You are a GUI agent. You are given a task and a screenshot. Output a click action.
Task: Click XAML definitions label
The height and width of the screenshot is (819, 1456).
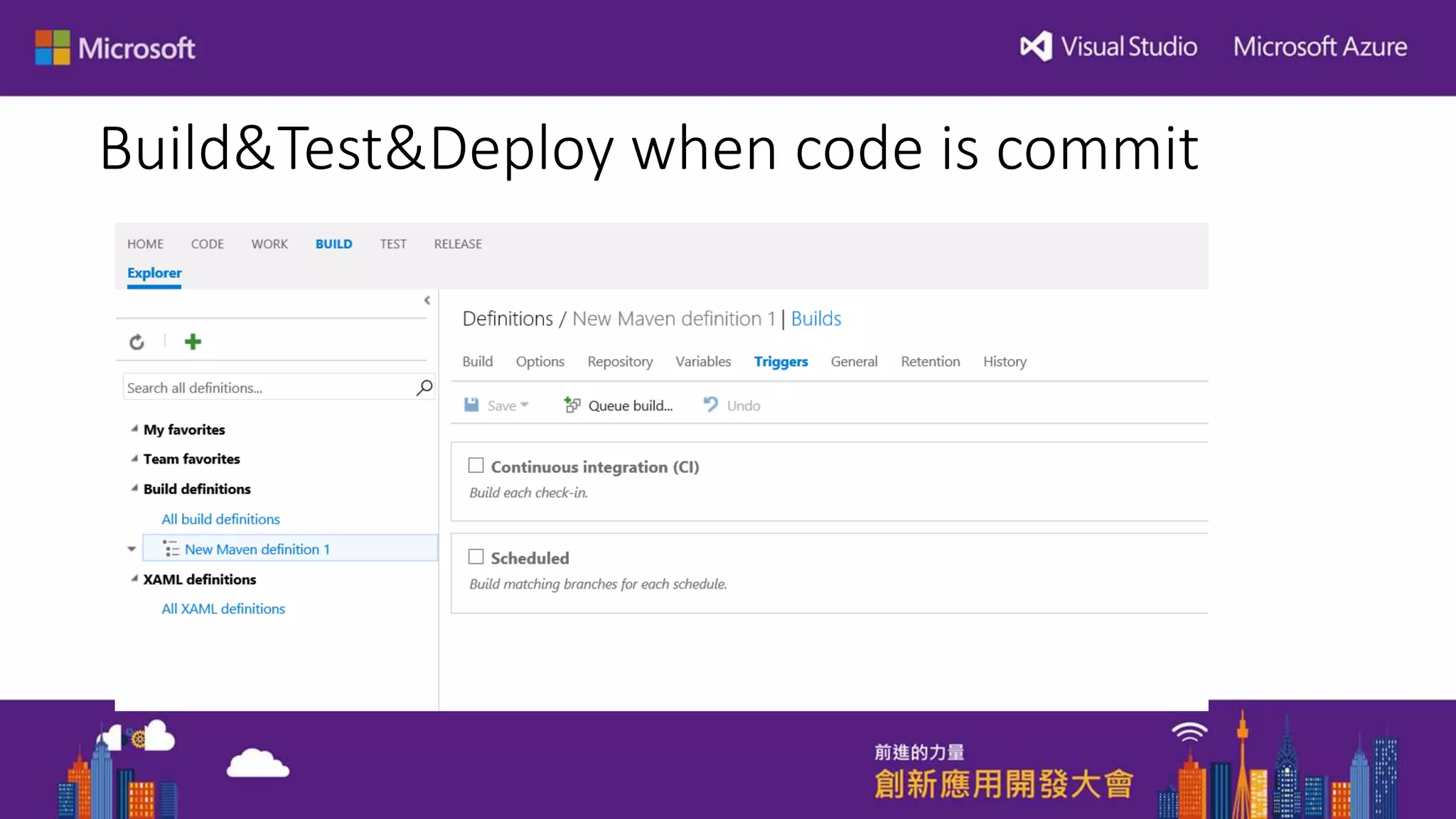pos(200,579)
